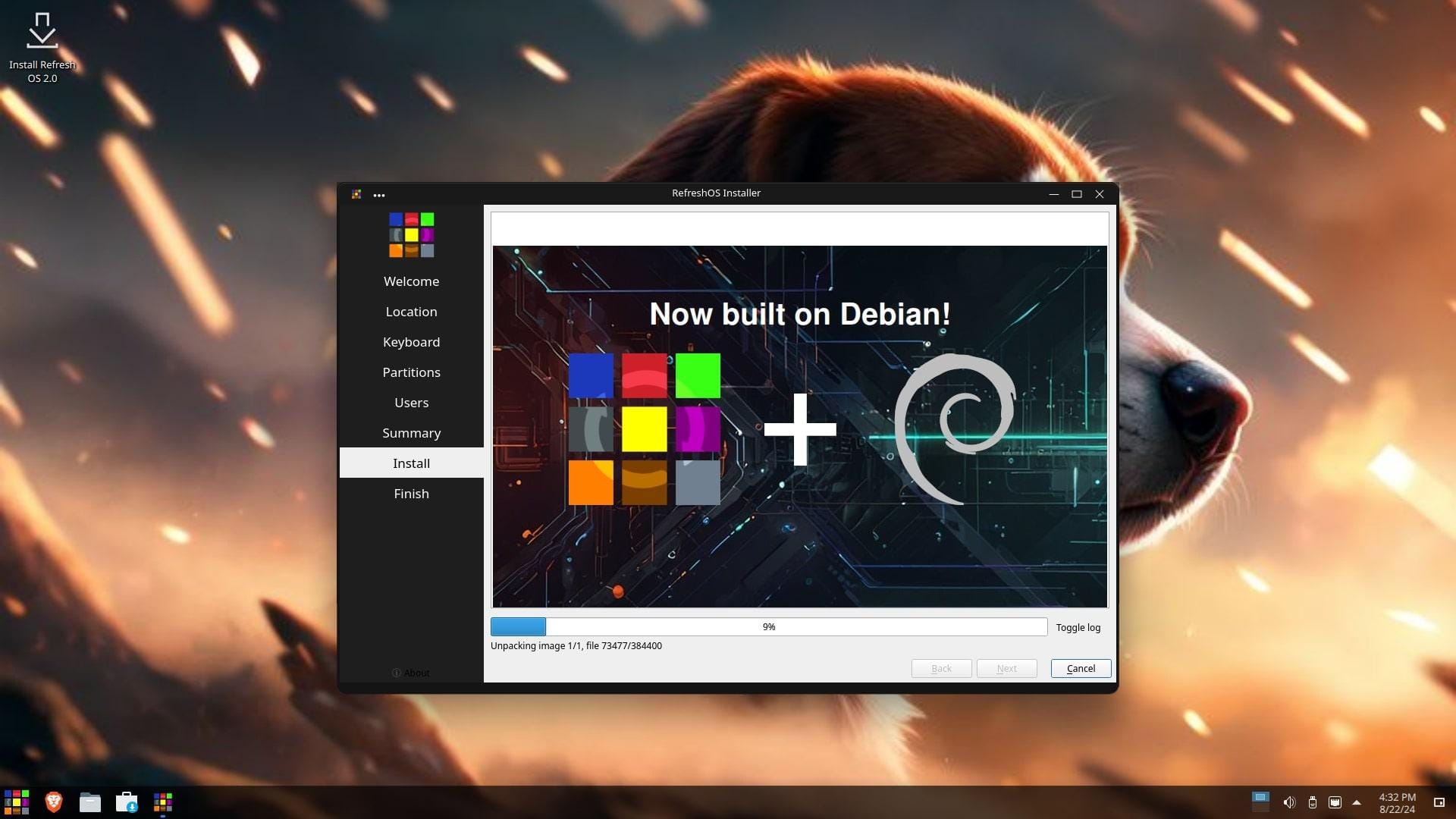Open the three-dot more actions title menu
The width and height of the screenshot is (1456, 819).
pyautogui.click(x=379, y=195)
